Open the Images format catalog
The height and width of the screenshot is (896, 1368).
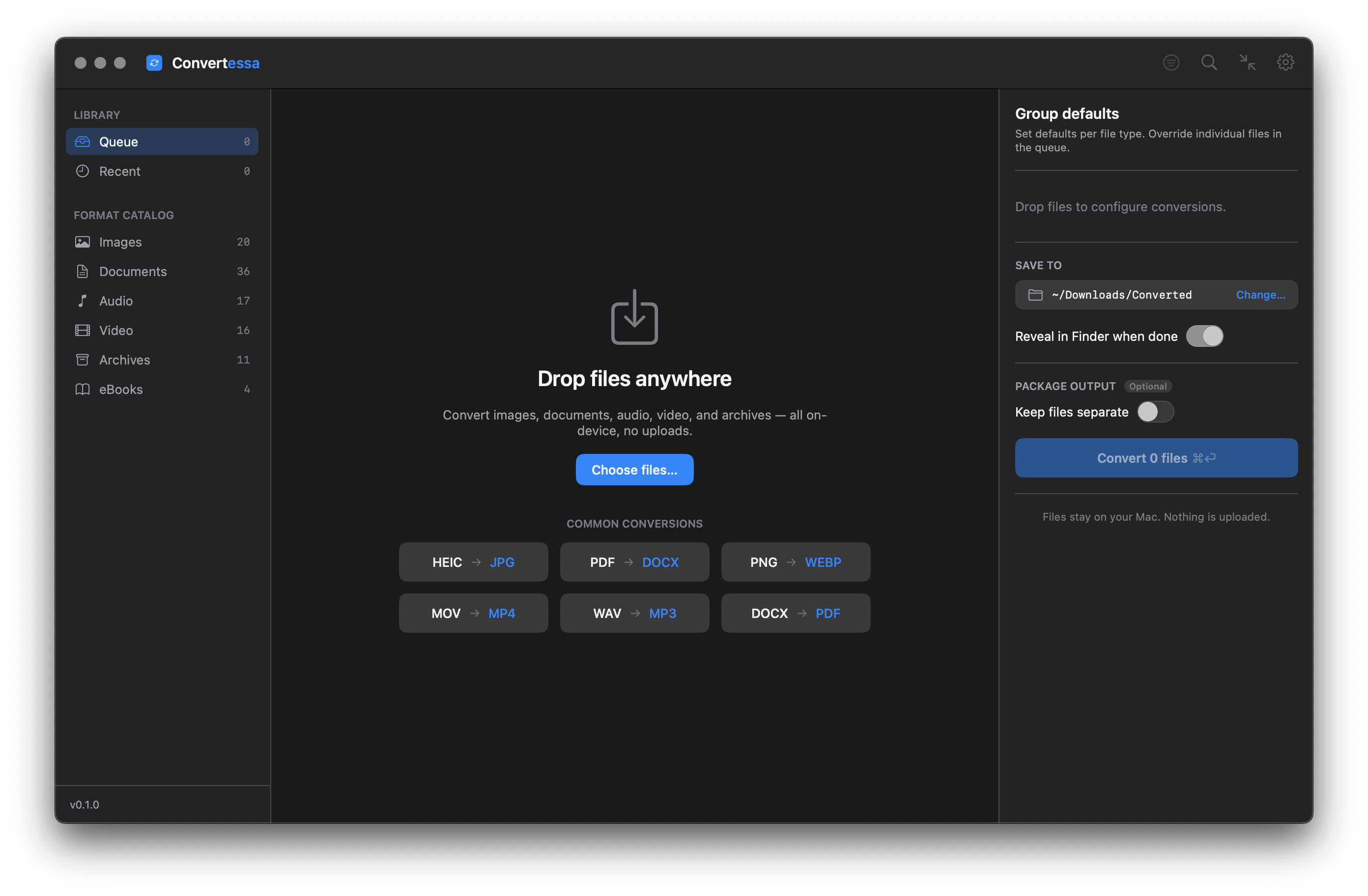(x=162, y=242)
